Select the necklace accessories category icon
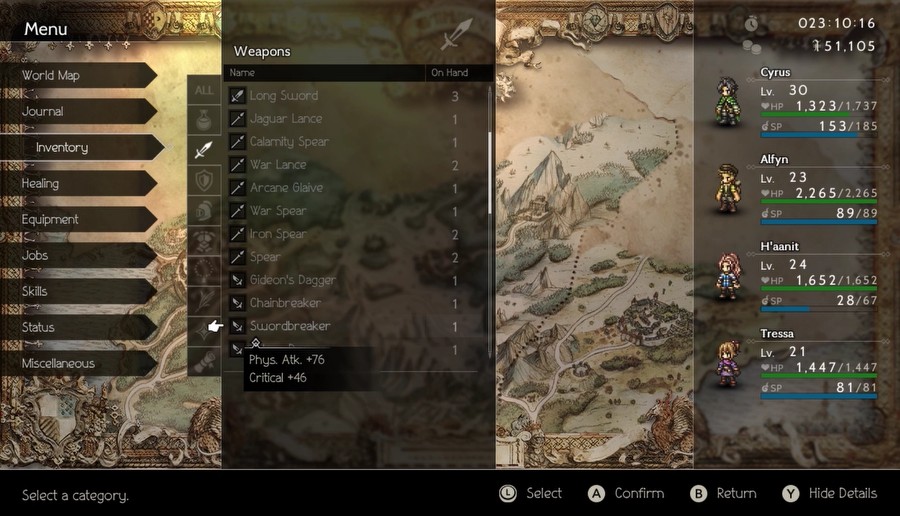The width and height of the screenshot is (900, 516). (x=204, y=270)
